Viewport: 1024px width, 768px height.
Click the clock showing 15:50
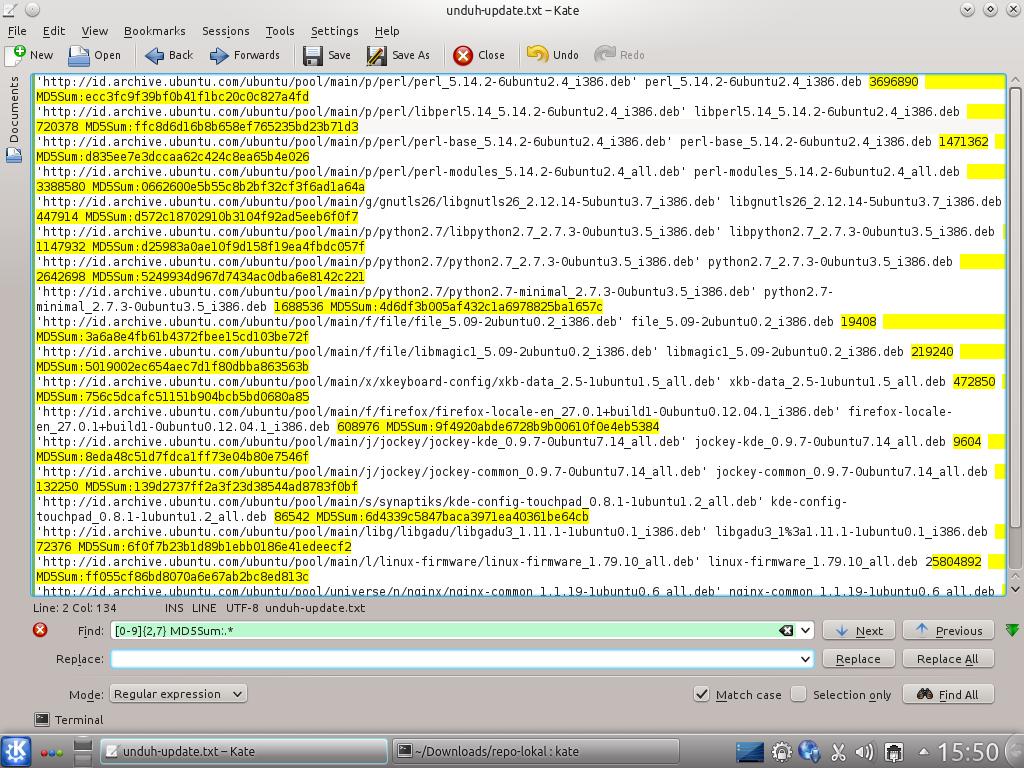tap(968, 752)
